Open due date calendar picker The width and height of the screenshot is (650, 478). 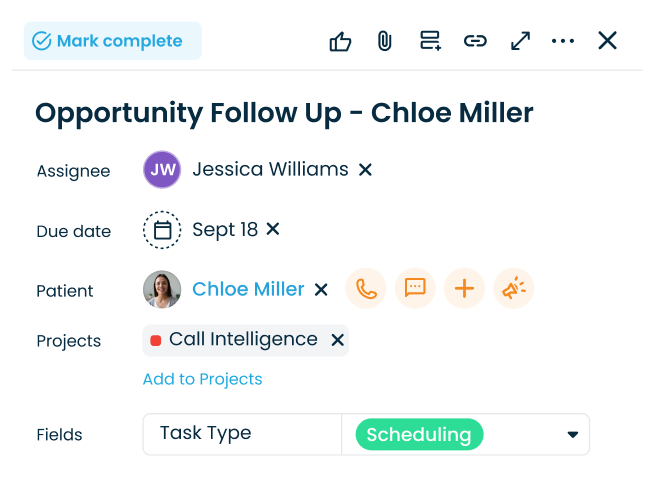click(x=162, y=230)
